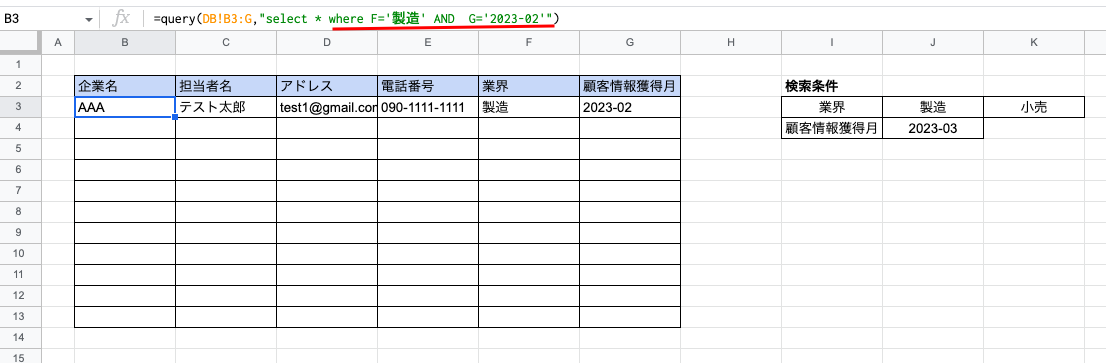Image resolution: width=1106 pixels, height=363 pixels.
Task: Click the 電話番号 header cell
Action: 427,86
